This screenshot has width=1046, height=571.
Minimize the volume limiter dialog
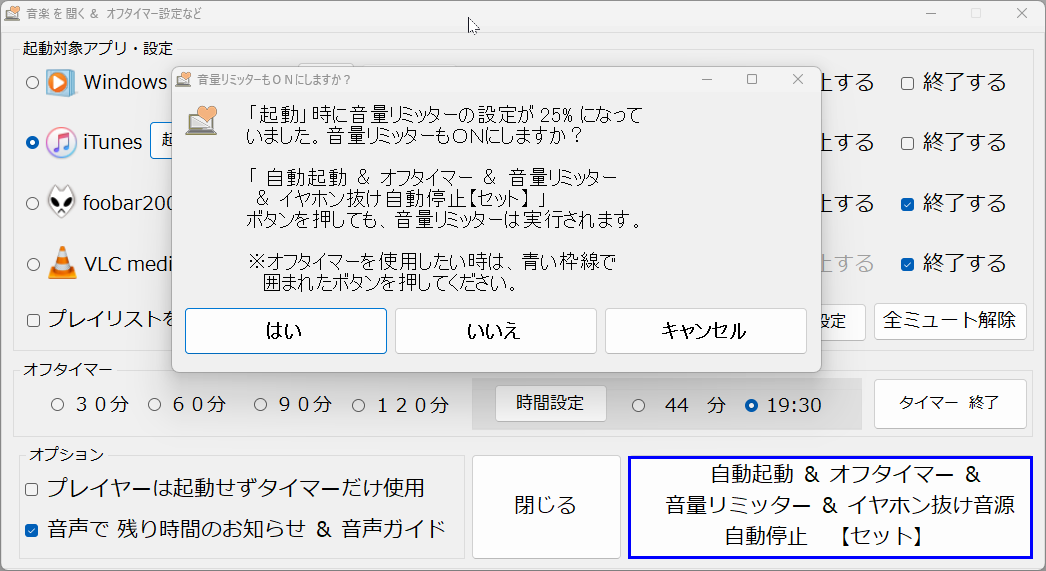[707, 79]
